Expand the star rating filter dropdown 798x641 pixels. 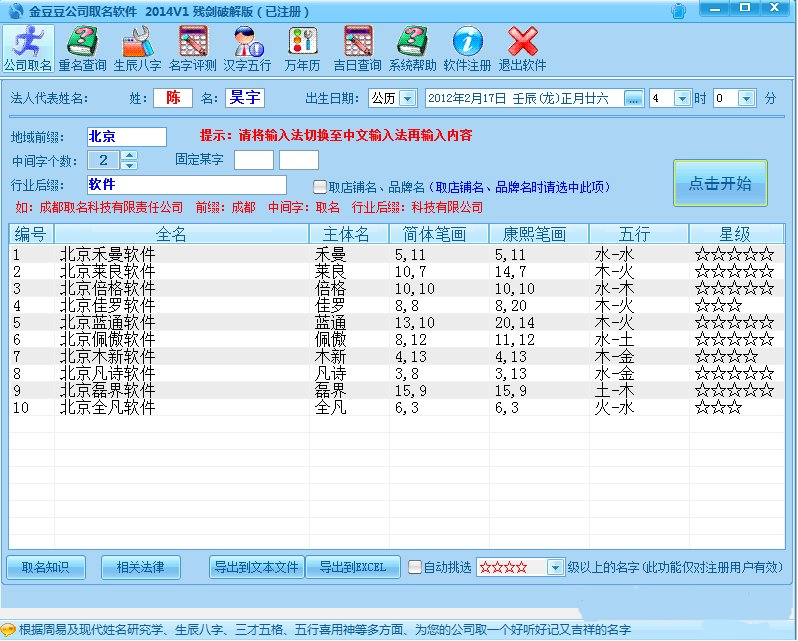click(556, 567)
